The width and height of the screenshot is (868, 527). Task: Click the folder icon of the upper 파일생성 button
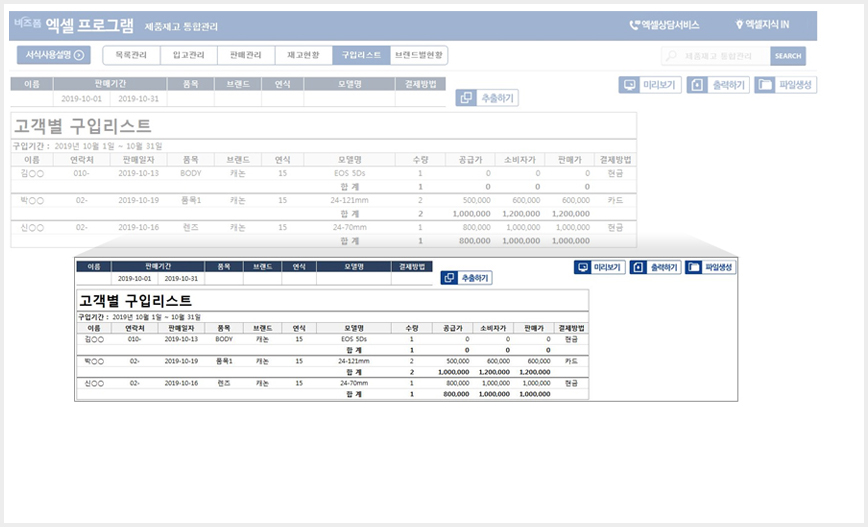pos(764,85)
